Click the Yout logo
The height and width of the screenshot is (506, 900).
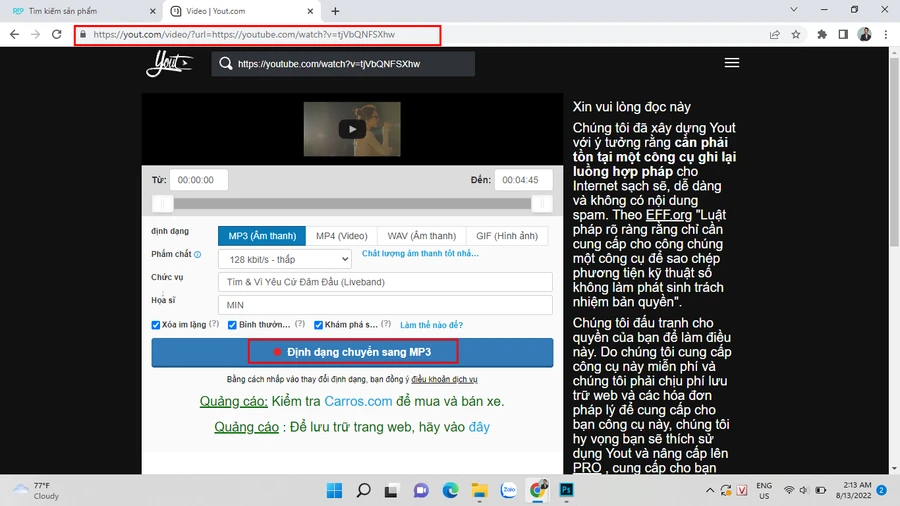[x=169, y=63]
